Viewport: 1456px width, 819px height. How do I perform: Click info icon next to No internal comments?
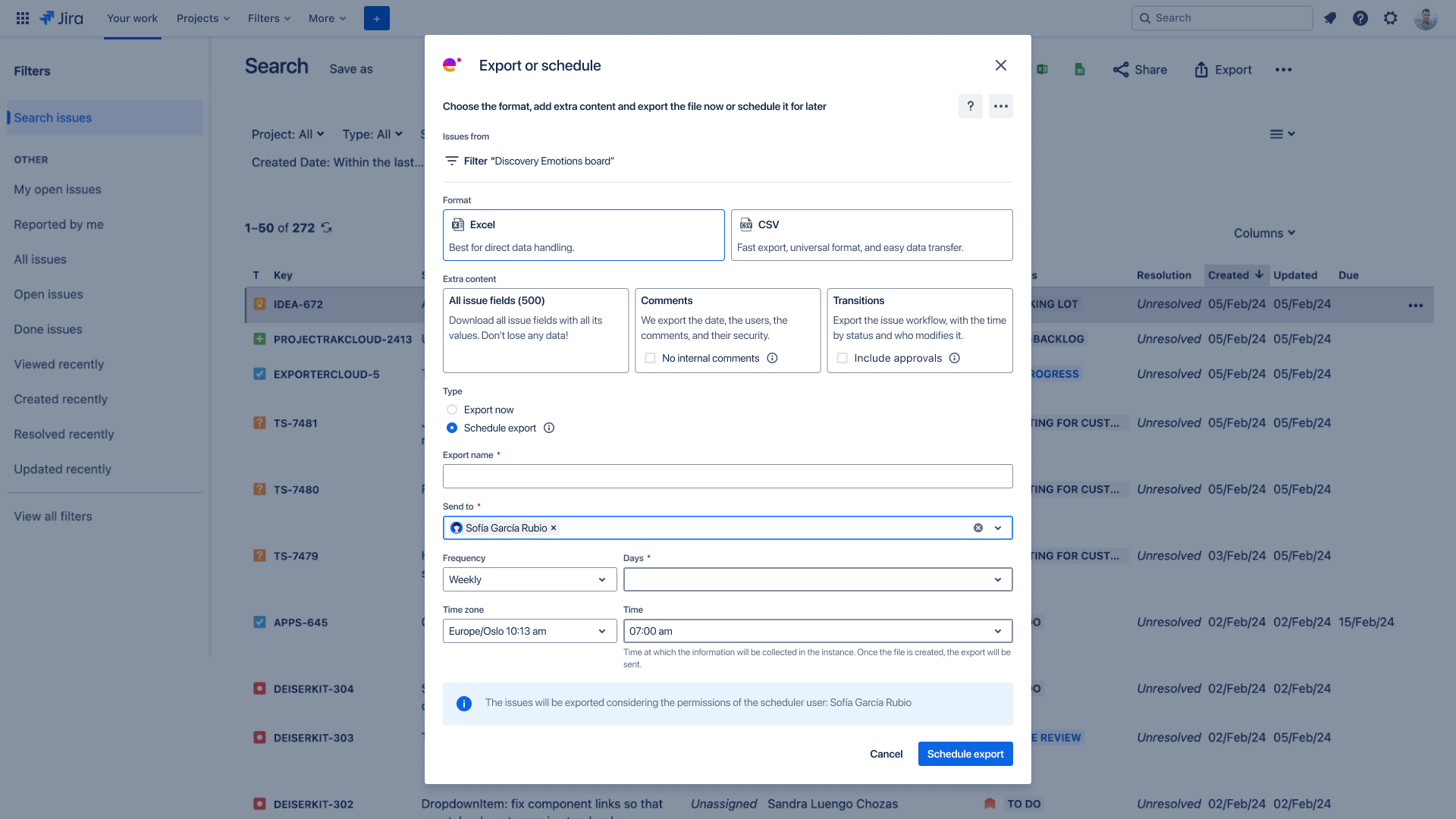(x=772, y=358)
